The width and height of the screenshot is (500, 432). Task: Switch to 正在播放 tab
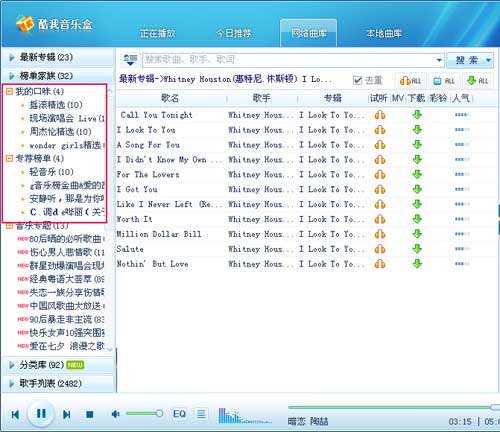click(157, 33)
